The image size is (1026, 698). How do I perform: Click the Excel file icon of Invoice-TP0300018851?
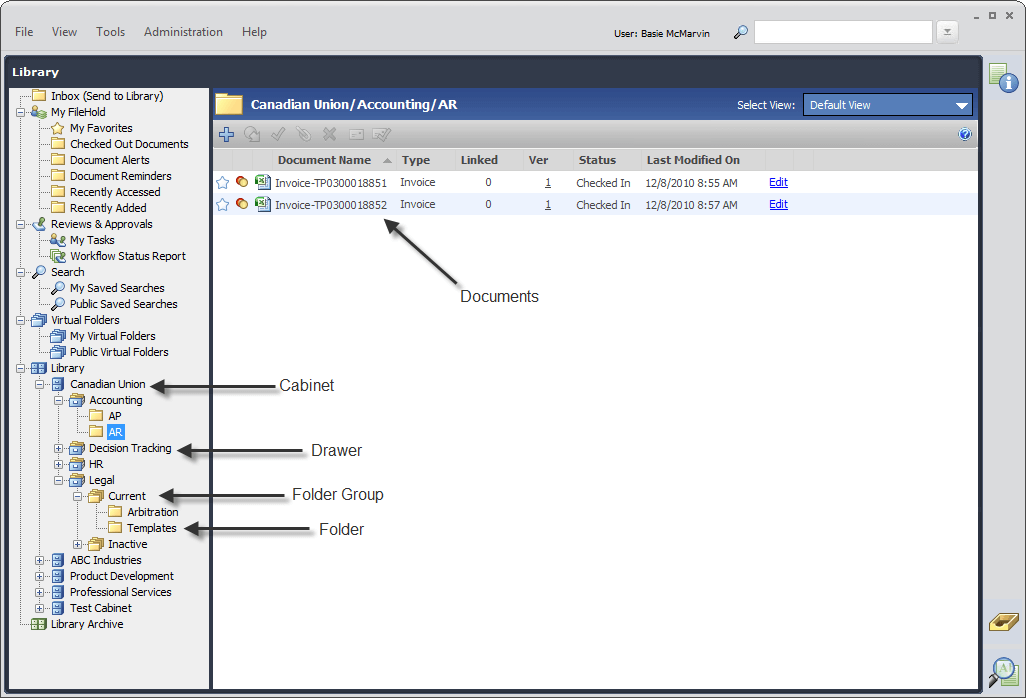tap(263, 182)
